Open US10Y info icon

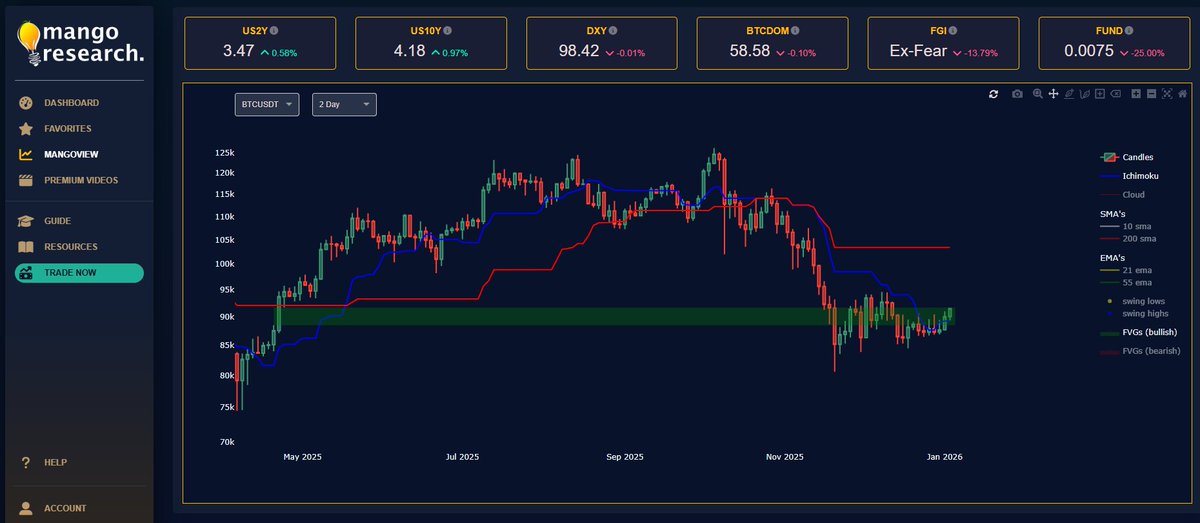(449, 31)
